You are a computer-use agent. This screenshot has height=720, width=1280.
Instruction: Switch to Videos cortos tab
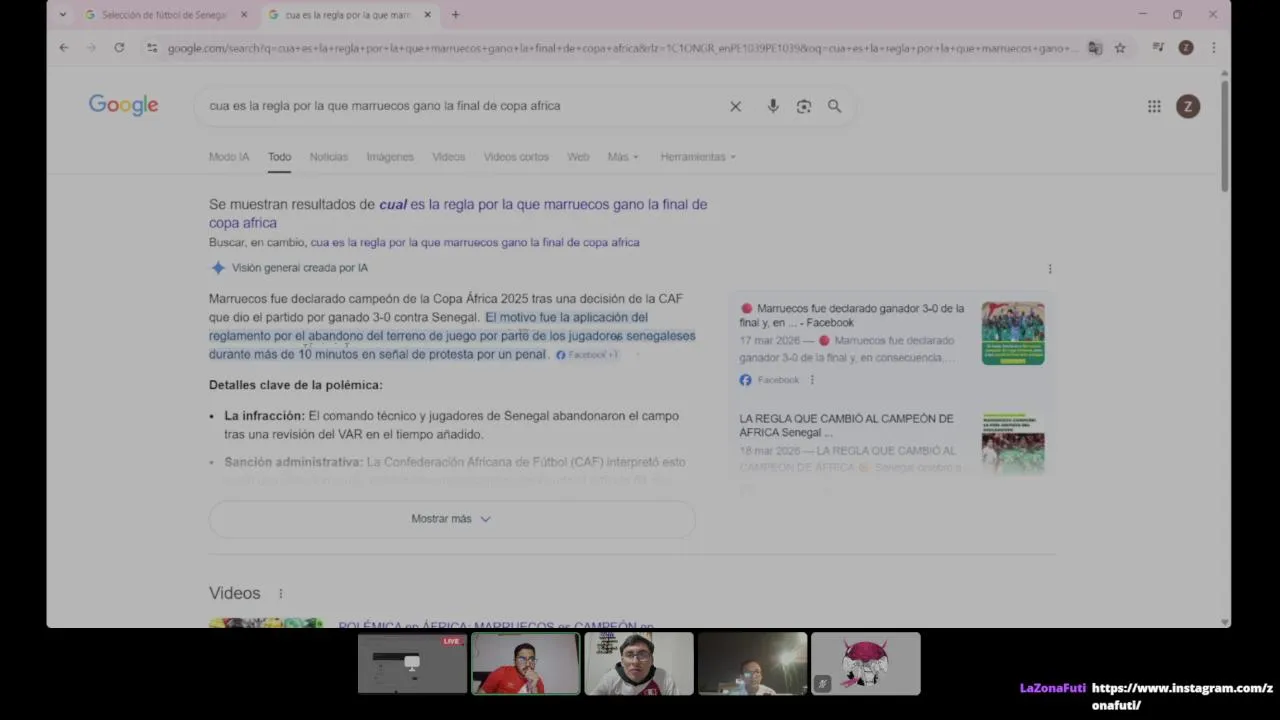[x=516, y=157]
